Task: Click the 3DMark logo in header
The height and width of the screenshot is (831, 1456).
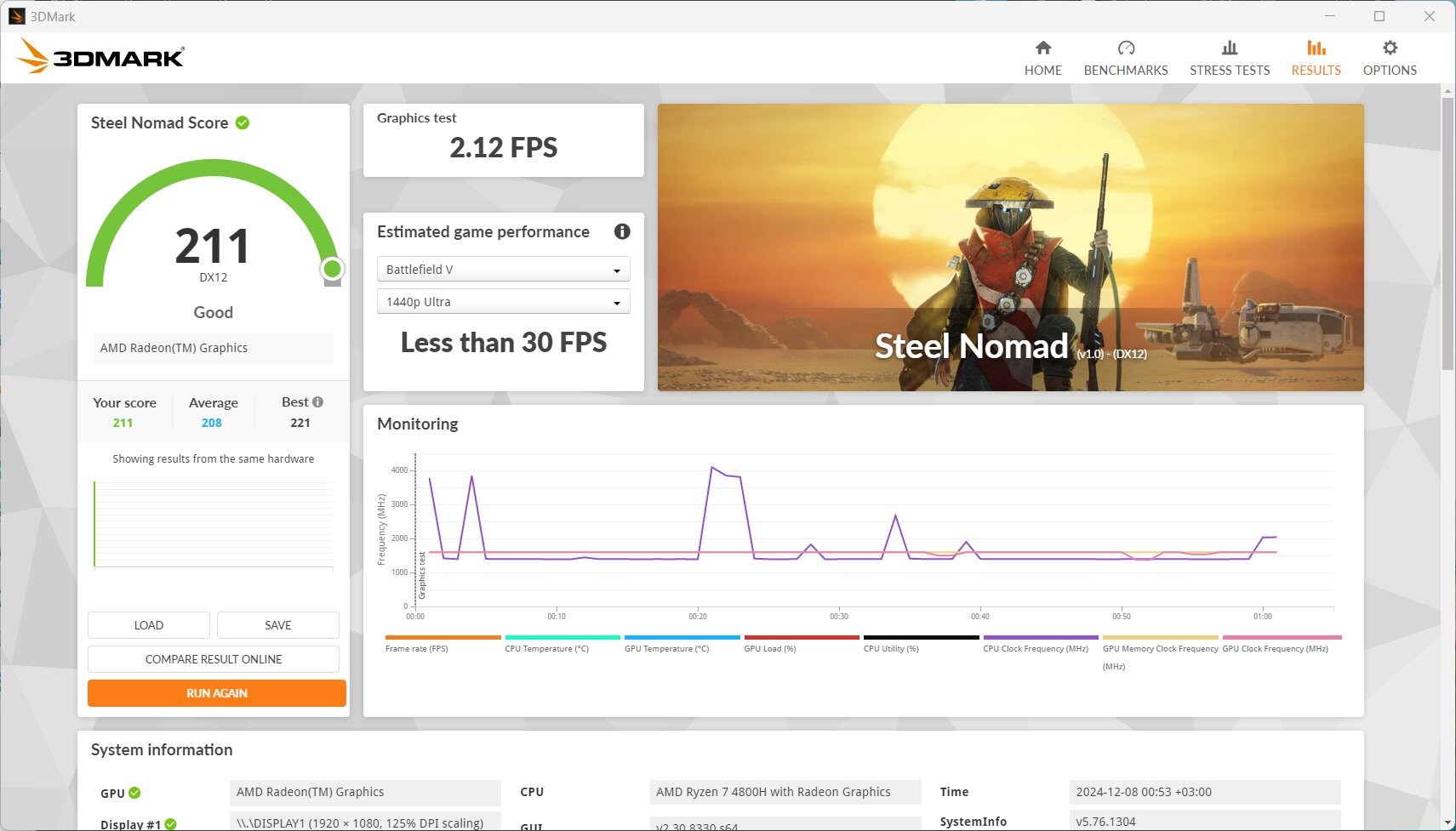Action: pos(100,56)
